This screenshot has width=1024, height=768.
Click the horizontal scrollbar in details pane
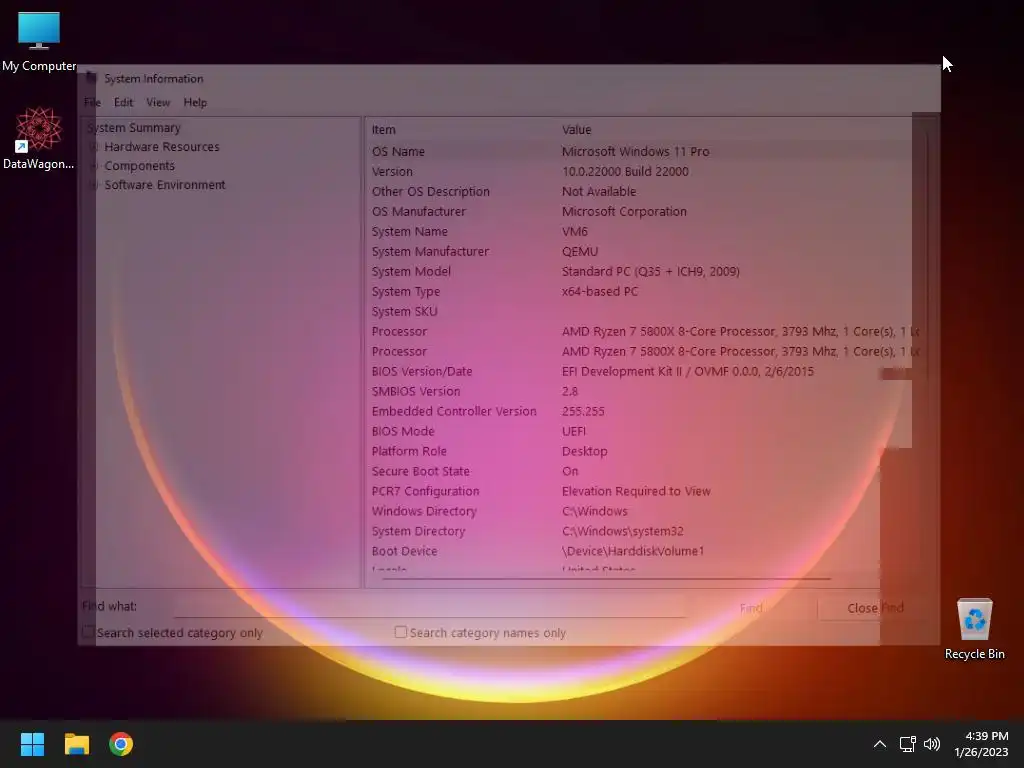point(606,579)
